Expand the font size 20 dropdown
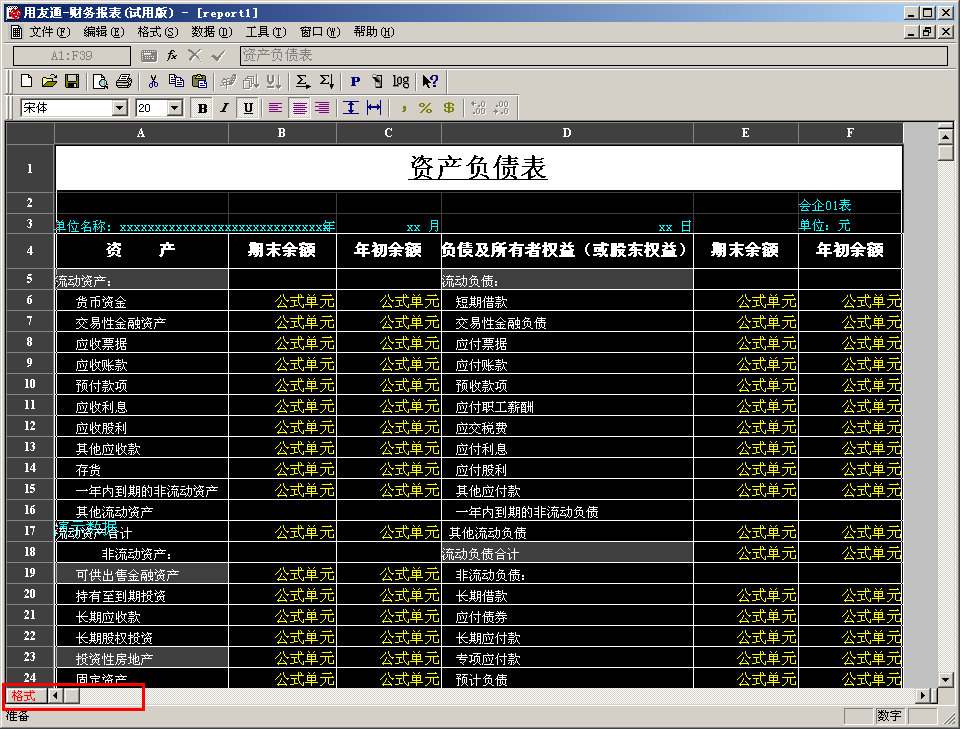Image resolution: width=960 pixels, height=729 pixels. (x=175, y=108)
